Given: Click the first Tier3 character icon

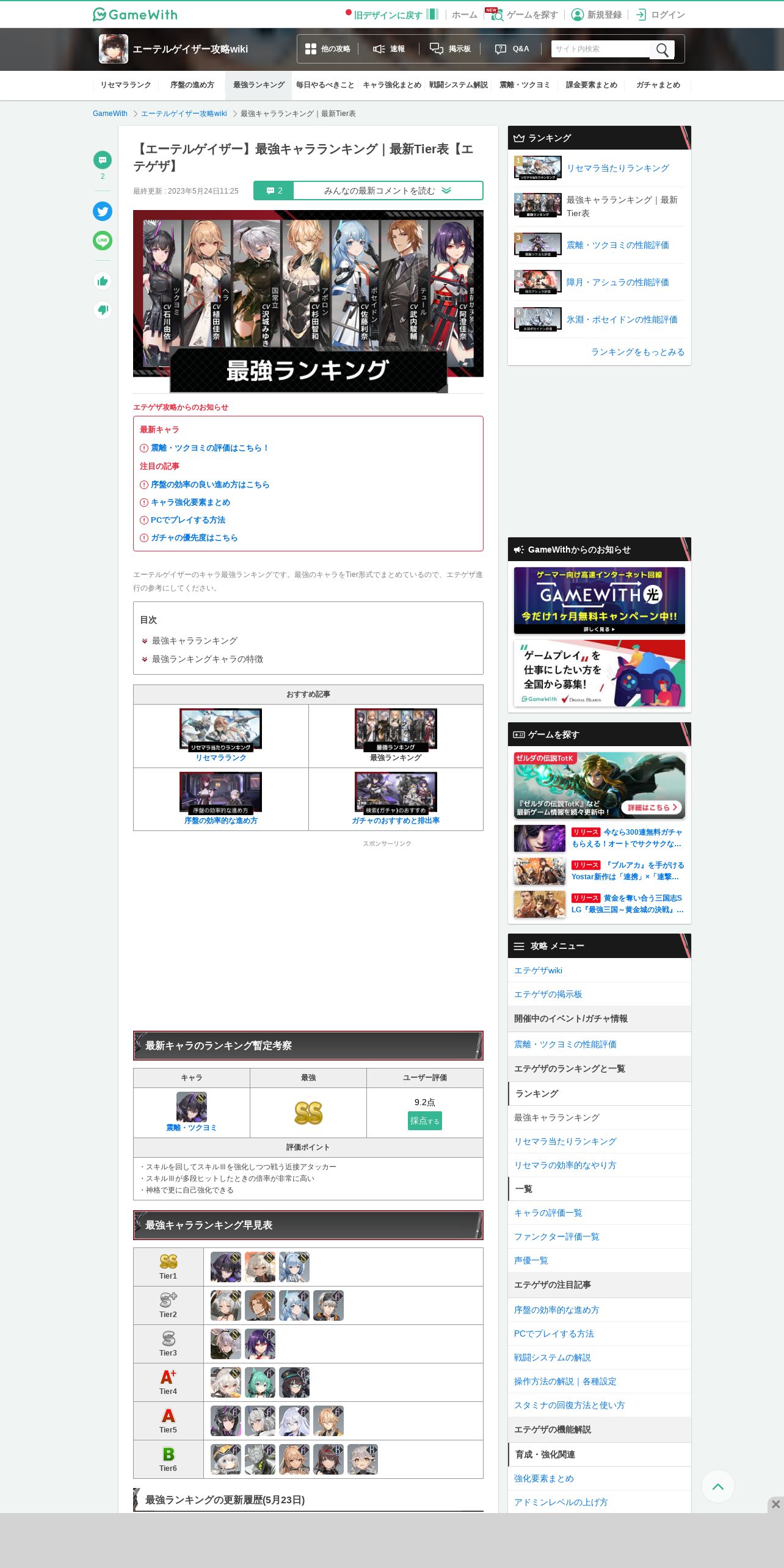Looking at the screenshot, I should pos(226,1344).
